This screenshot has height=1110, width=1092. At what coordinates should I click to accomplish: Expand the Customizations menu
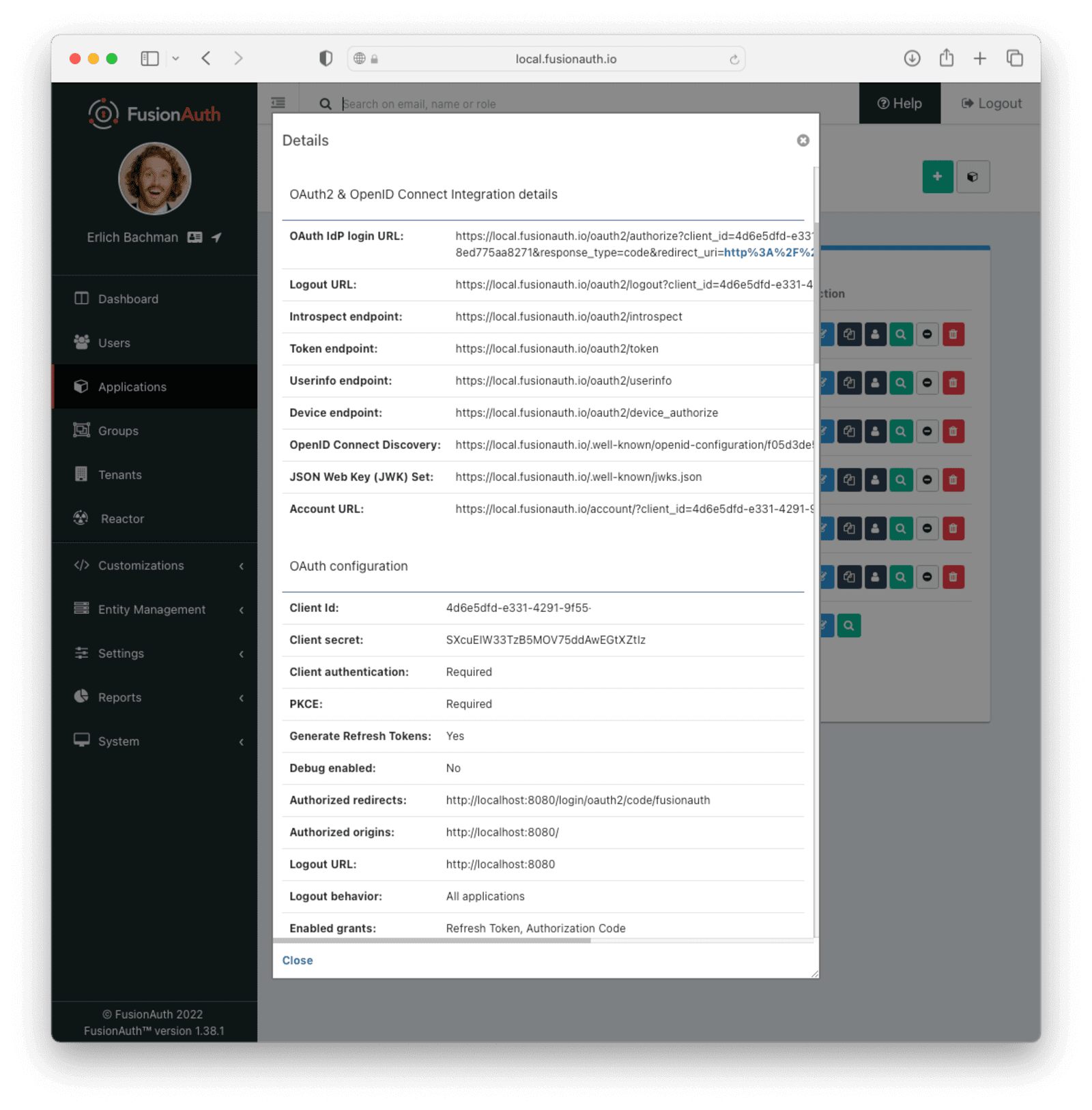(155, 566)
